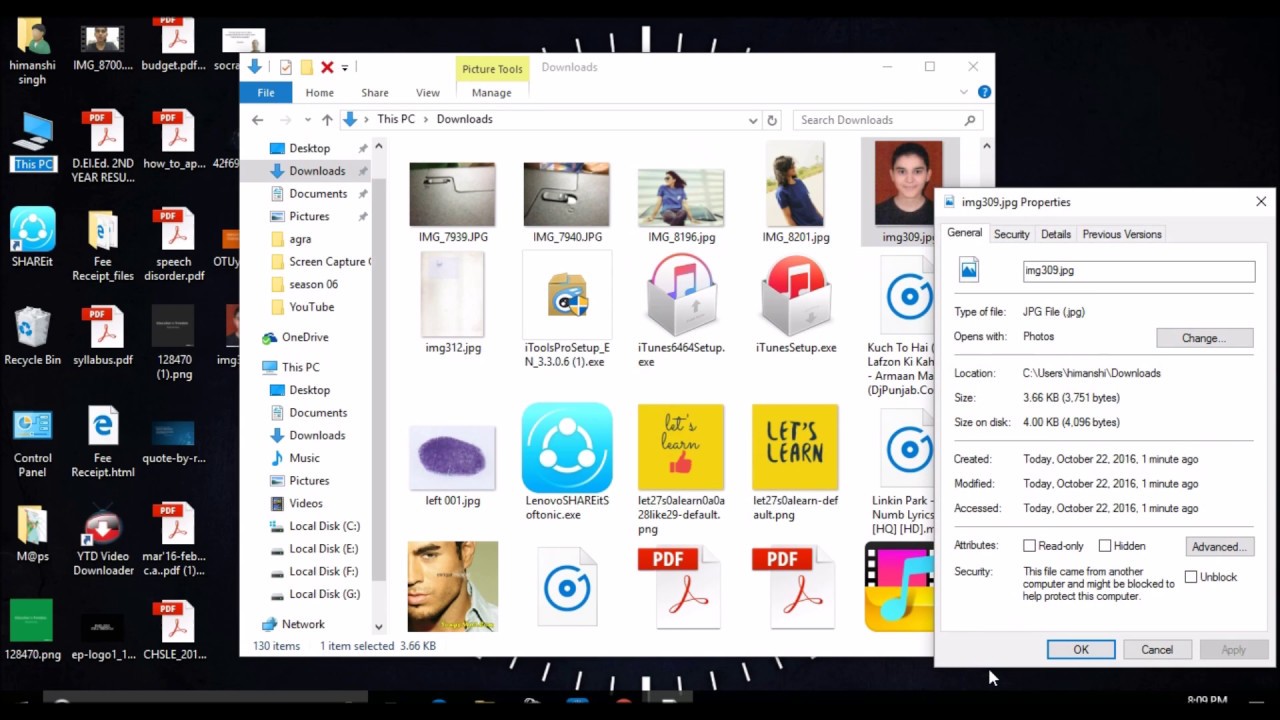Click the Help question mark icon
The image size is (1280, 720).
point(985,92)
